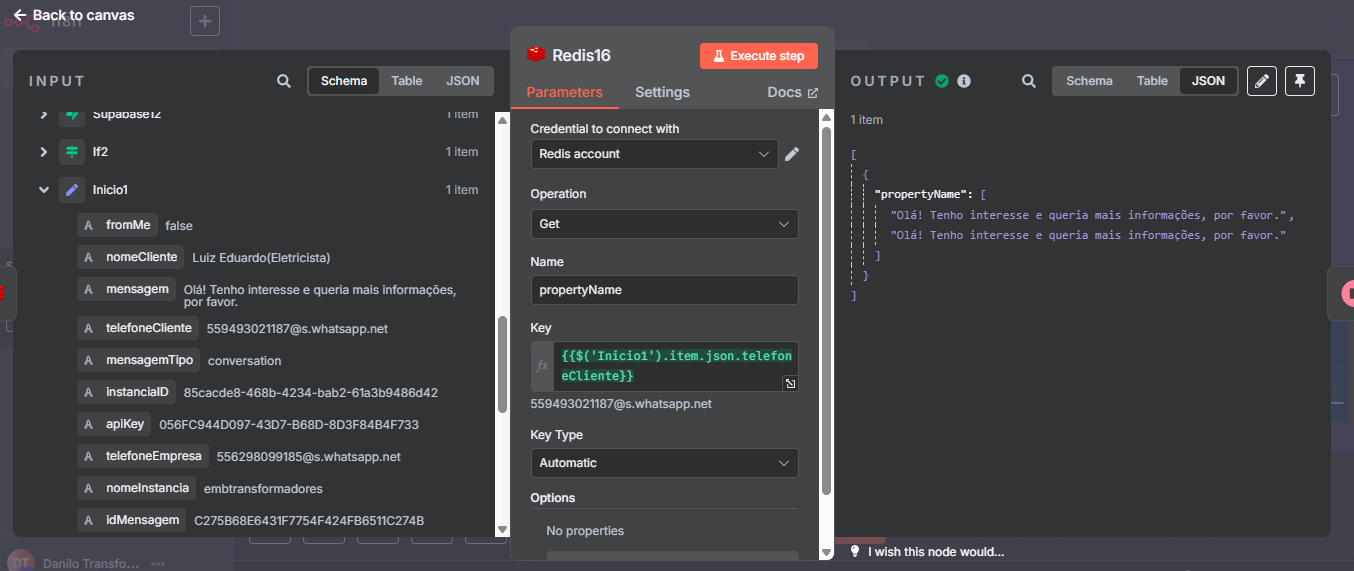The width and height of the screenshot is (1354, 571).
Task: Click the lightbulb wish icon
Action: 855,552
